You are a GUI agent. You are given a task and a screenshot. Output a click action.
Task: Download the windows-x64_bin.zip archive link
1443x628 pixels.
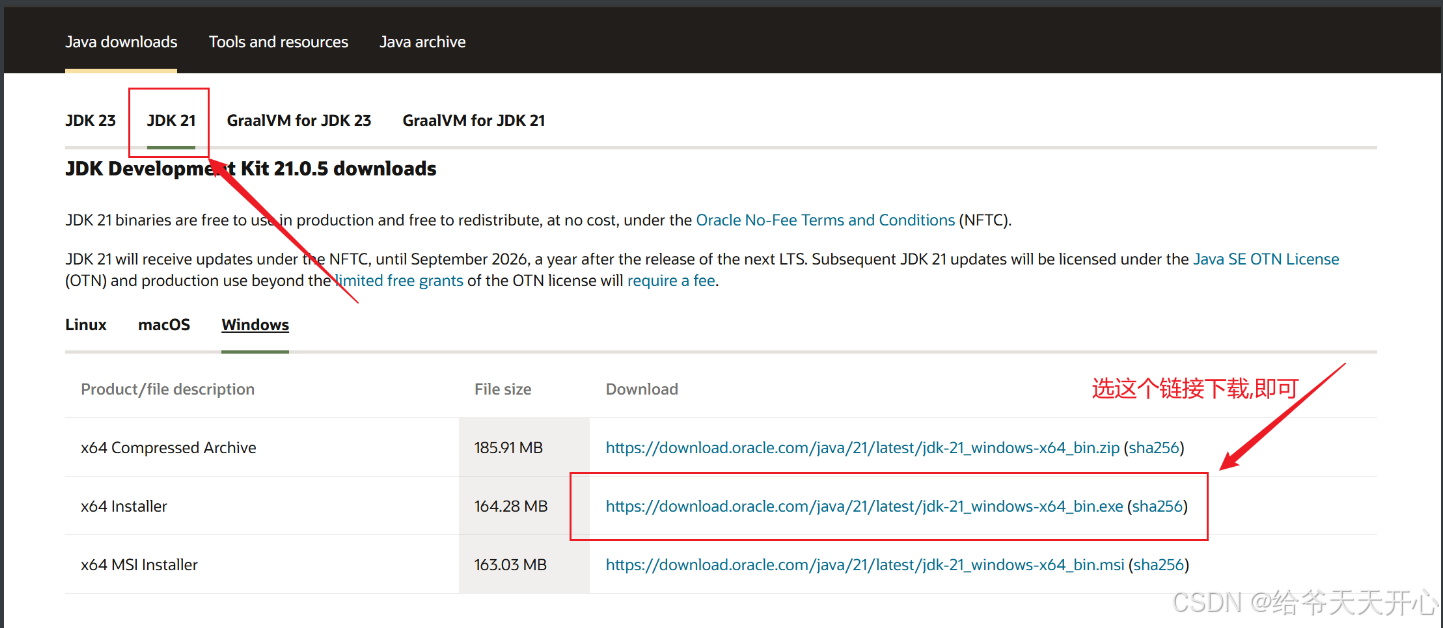coord(863,448)
